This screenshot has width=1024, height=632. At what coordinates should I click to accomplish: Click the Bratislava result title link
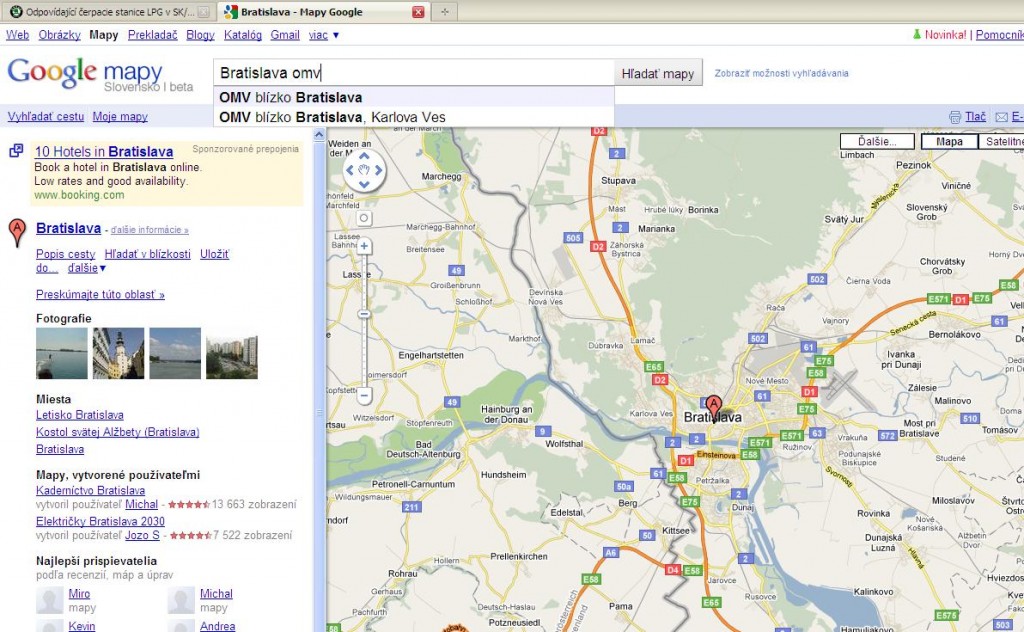click(x=69, y=229)
